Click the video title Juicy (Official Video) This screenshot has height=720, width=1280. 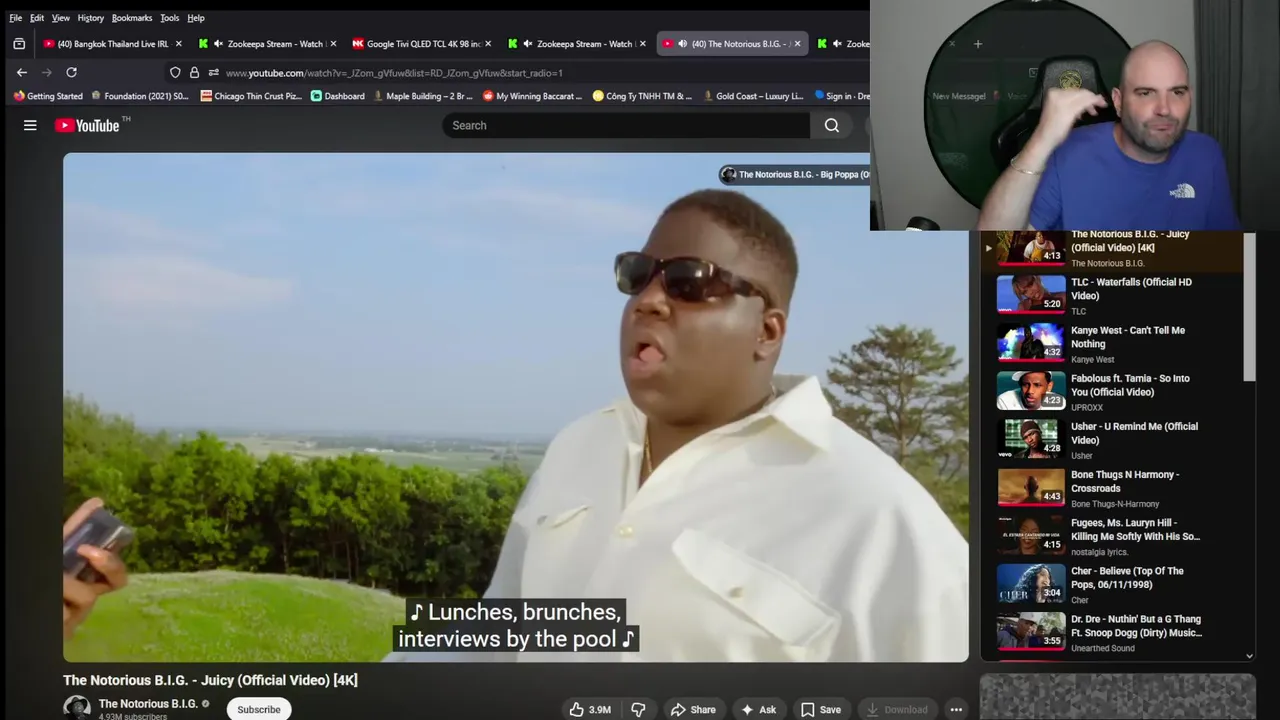(210, 680)
